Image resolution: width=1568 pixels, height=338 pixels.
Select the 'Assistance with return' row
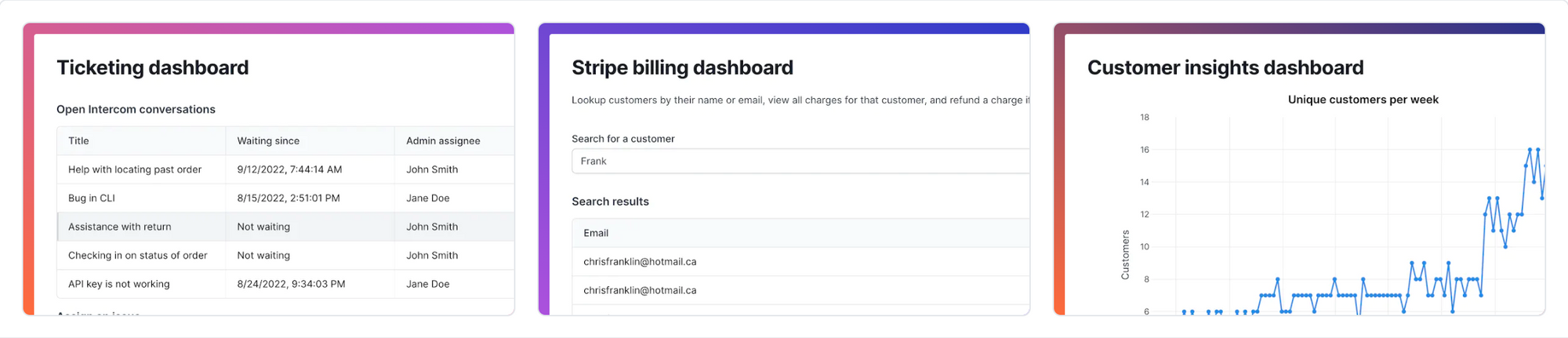pyautogui.click(x=285, y=227)
